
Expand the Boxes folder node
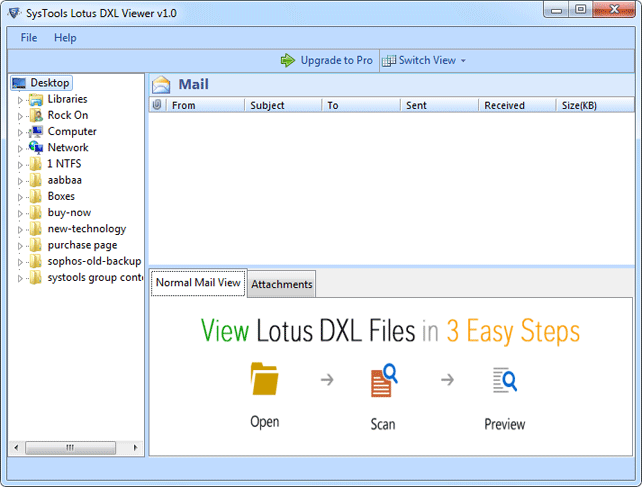(x=20, y=197)
